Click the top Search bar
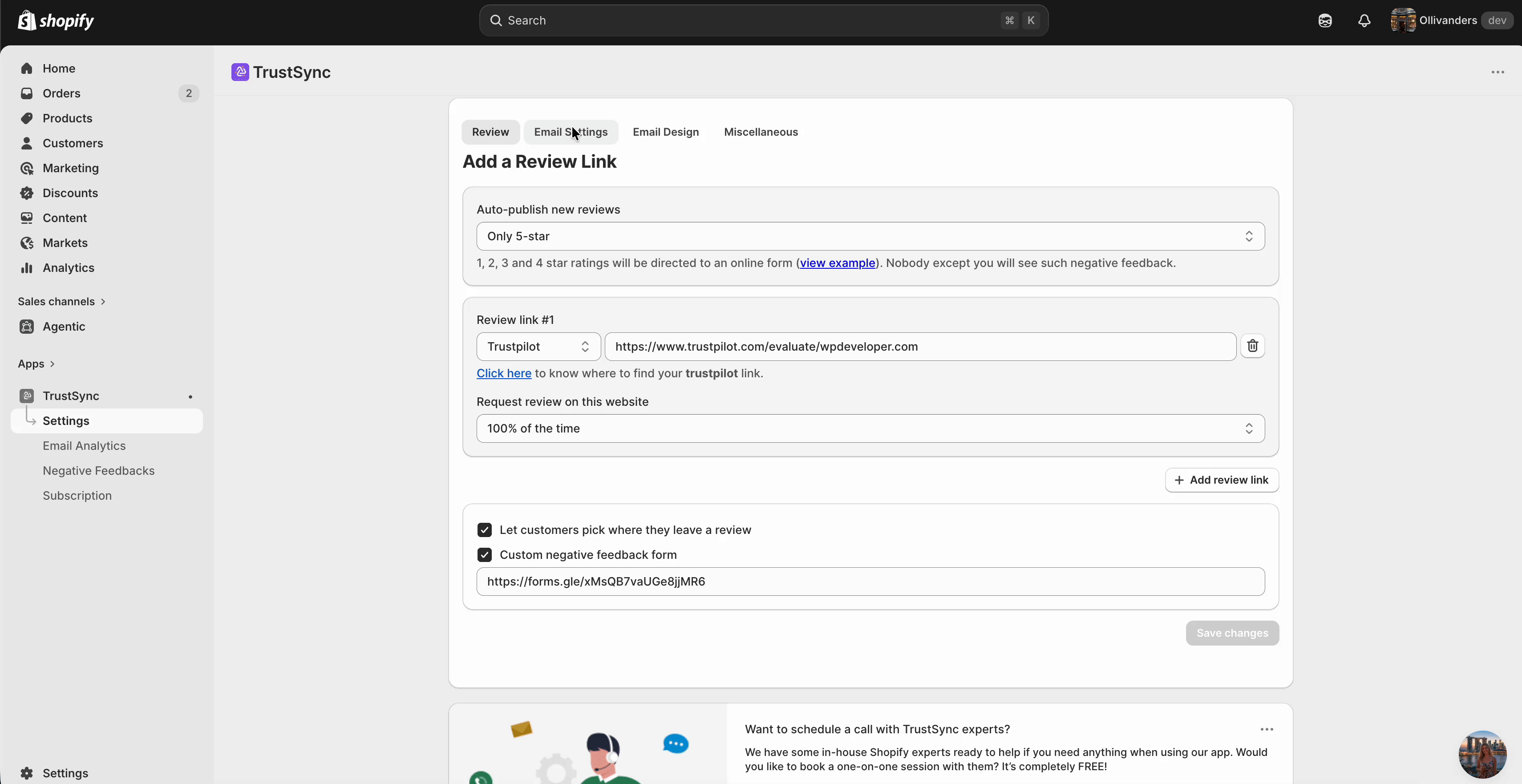 tap(763, 20)
